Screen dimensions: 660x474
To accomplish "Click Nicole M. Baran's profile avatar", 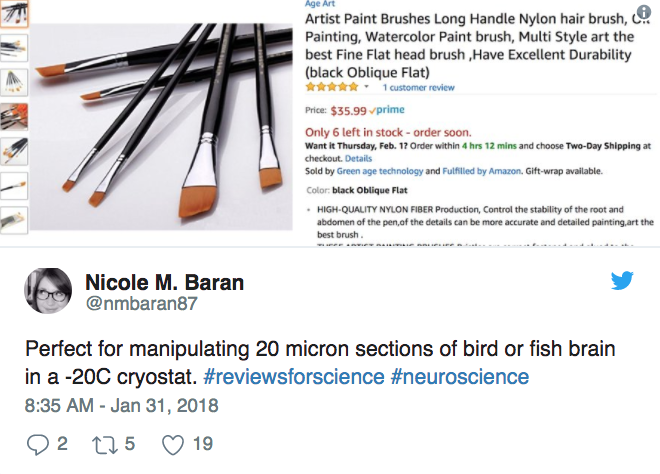I will [47, 291].
